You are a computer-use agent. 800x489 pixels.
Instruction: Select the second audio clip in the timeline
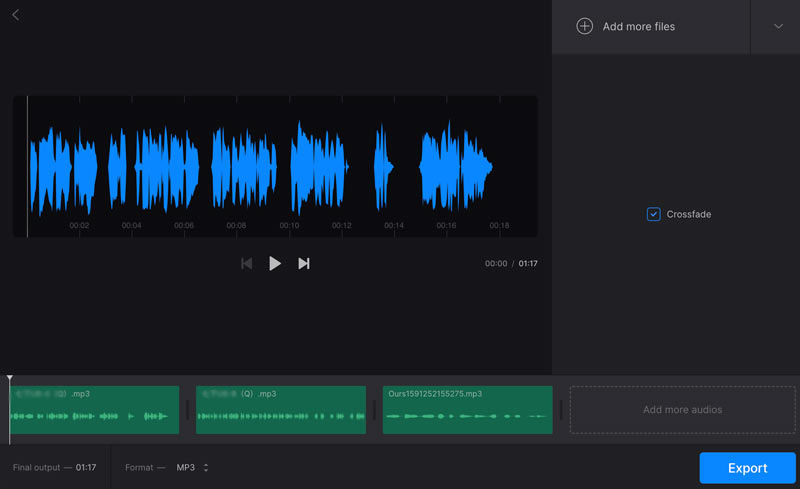point(280,410)
